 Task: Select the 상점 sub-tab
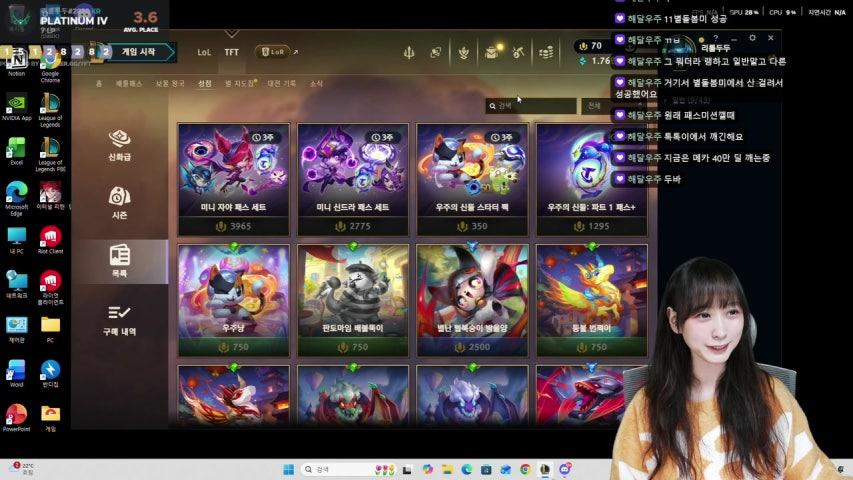tap(205, 83)
